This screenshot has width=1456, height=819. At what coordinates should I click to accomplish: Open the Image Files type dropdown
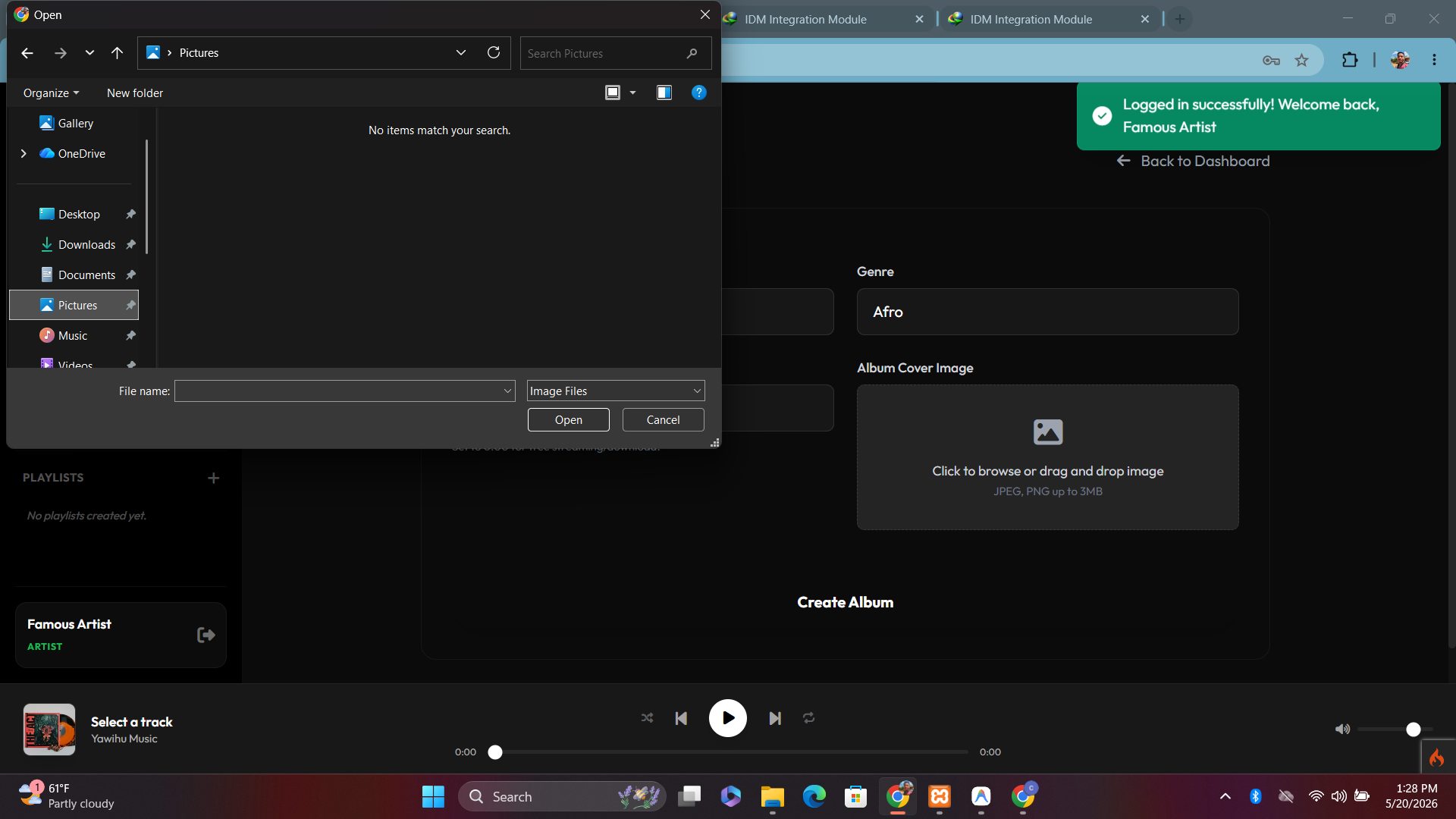(616, 391)
